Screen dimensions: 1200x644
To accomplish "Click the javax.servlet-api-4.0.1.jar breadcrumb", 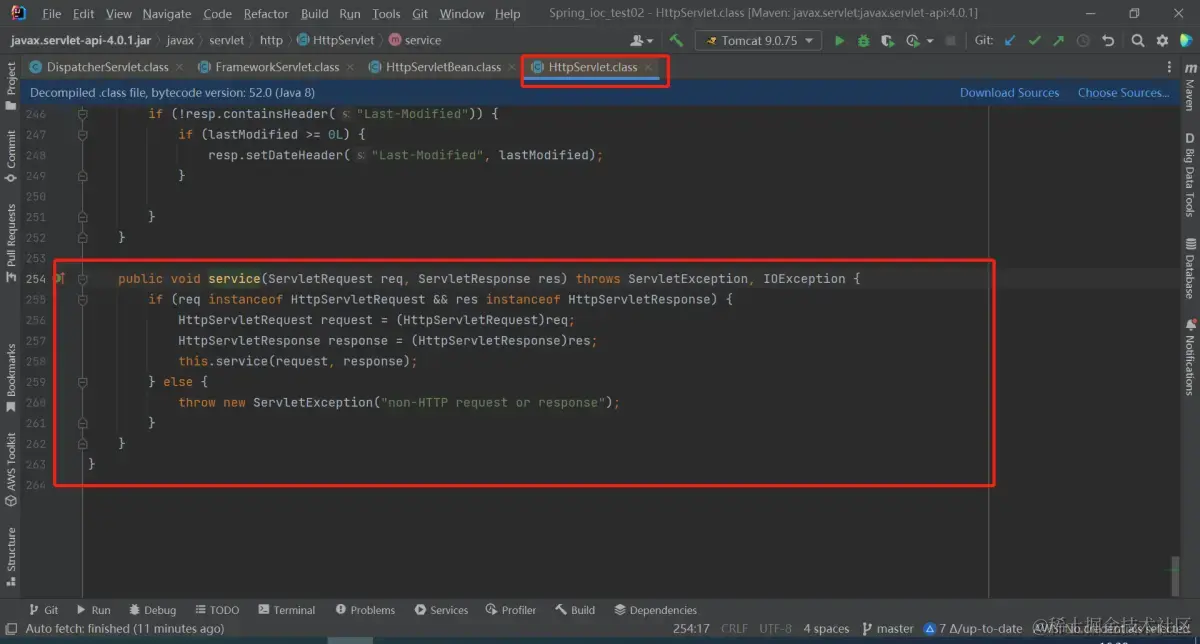I will pos(81,40).
